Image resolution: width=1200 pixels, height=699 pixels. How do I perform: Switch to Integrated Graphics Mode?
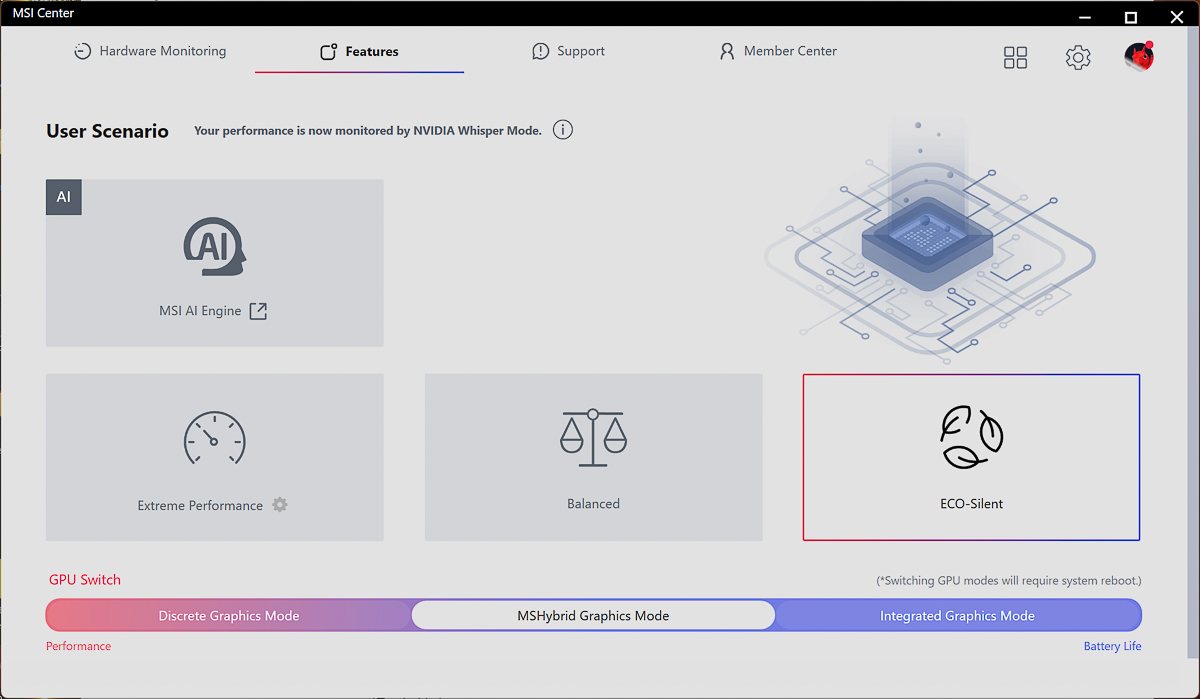(x=957, y=616)
